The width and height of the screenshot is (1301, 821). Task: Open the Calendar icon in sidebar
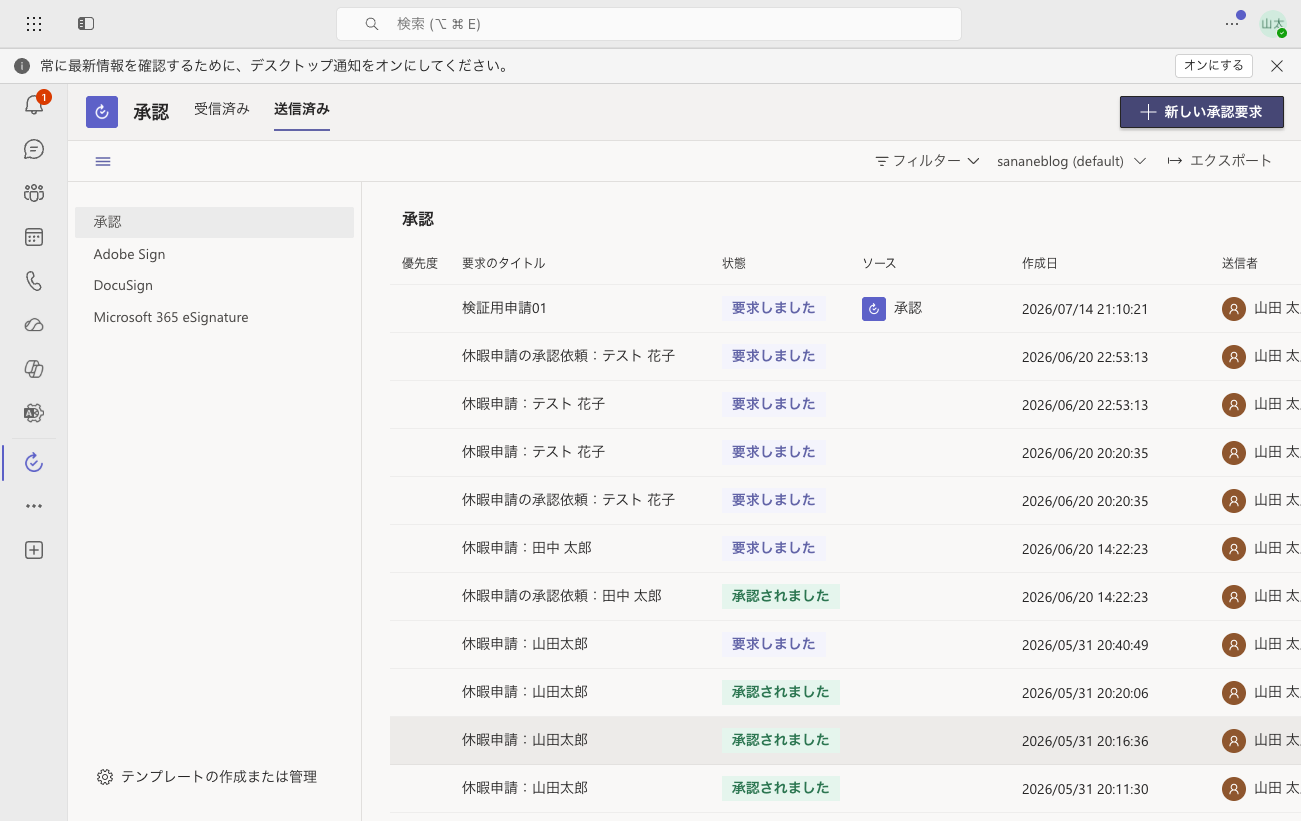[x=34, y=237]
